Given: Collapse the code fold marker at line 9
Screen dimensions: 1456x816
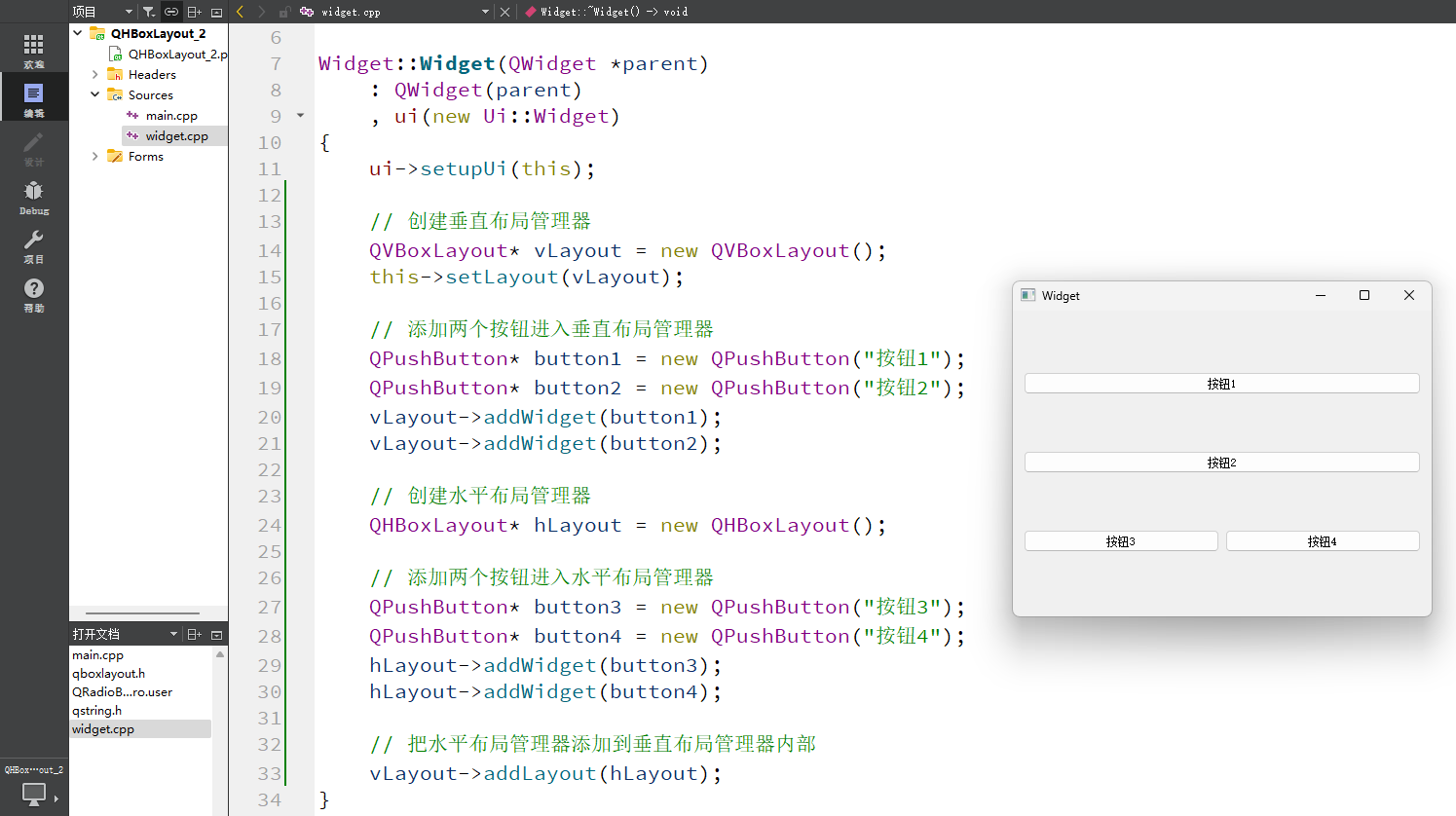Looking at the screenshot, I should click(x=300, y=115).
